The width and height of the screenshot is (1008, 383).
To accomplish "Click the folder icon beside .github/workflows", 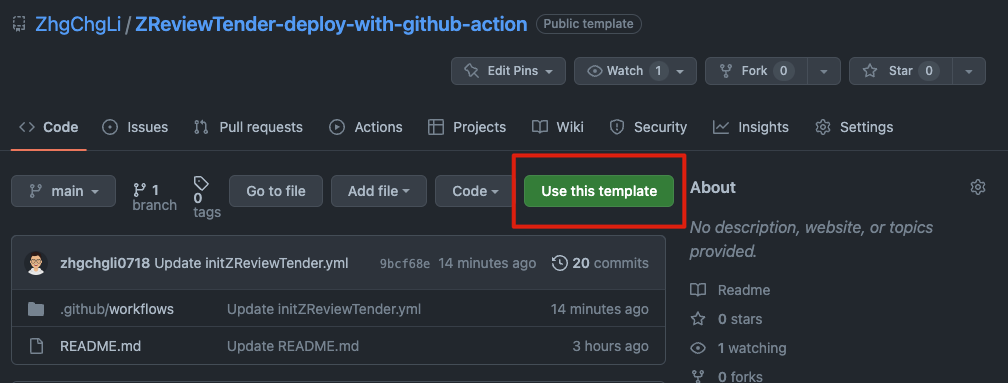I will point(36,309).
